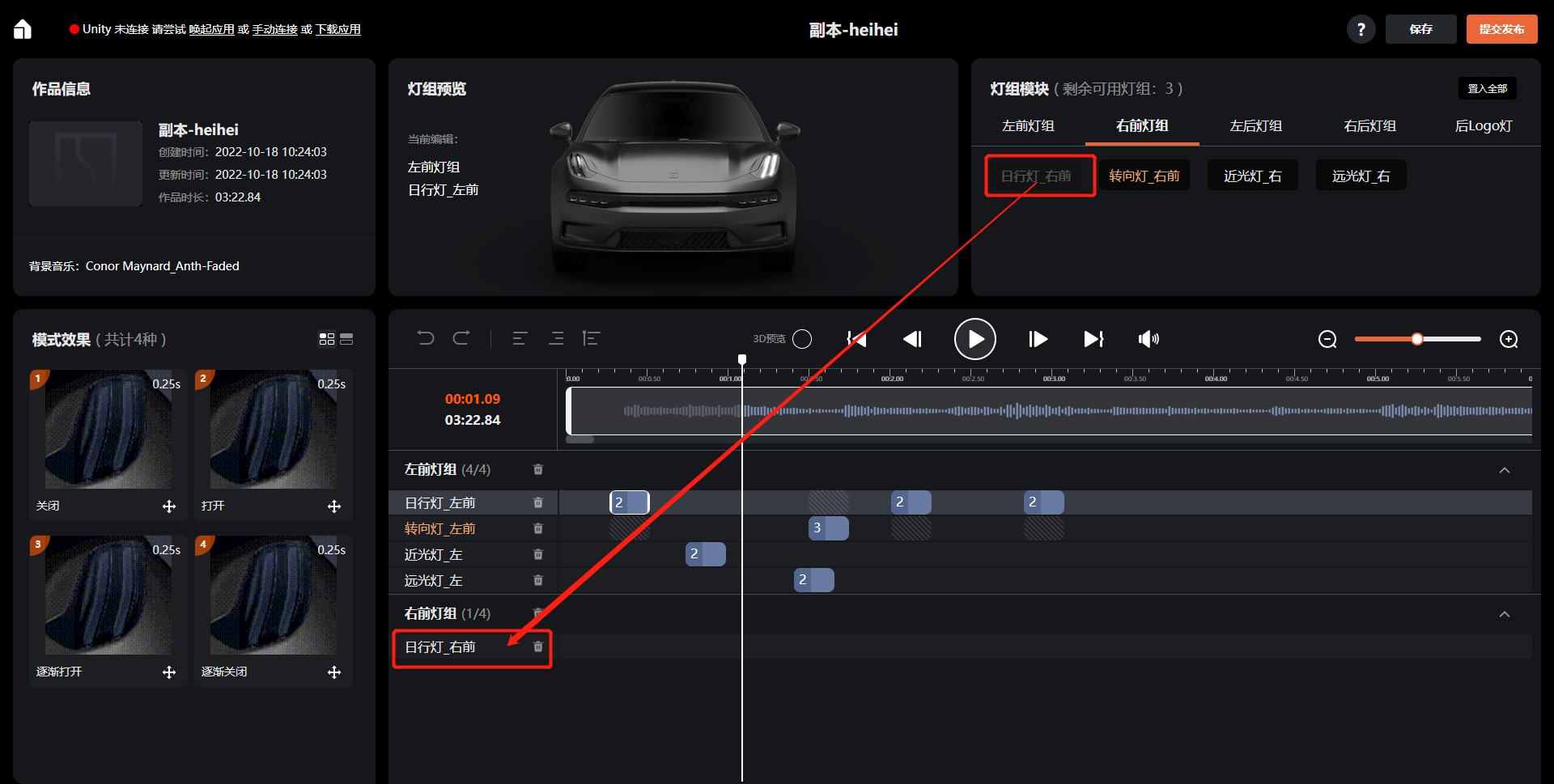Select the block on 近光灯_左 track
Viewport: 1554px width, 784px height.
706,554
